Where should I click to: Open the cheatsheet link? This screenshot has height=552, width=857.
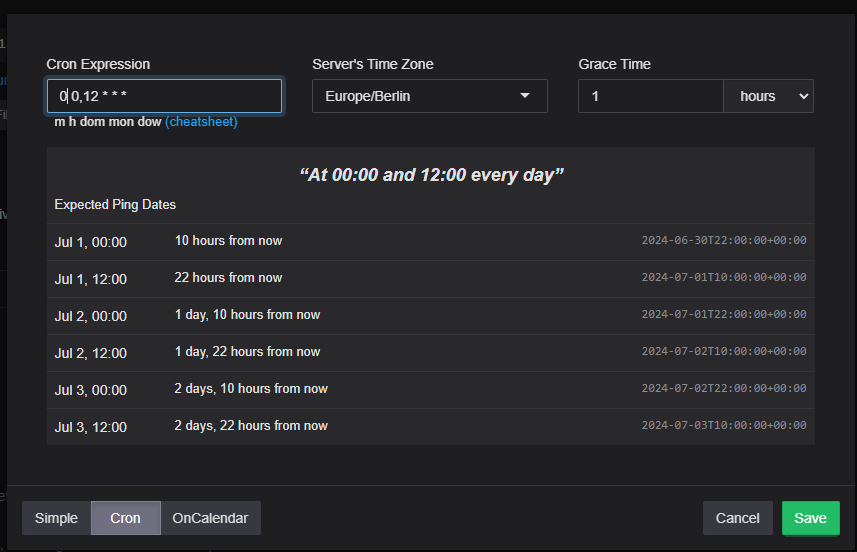201,122
